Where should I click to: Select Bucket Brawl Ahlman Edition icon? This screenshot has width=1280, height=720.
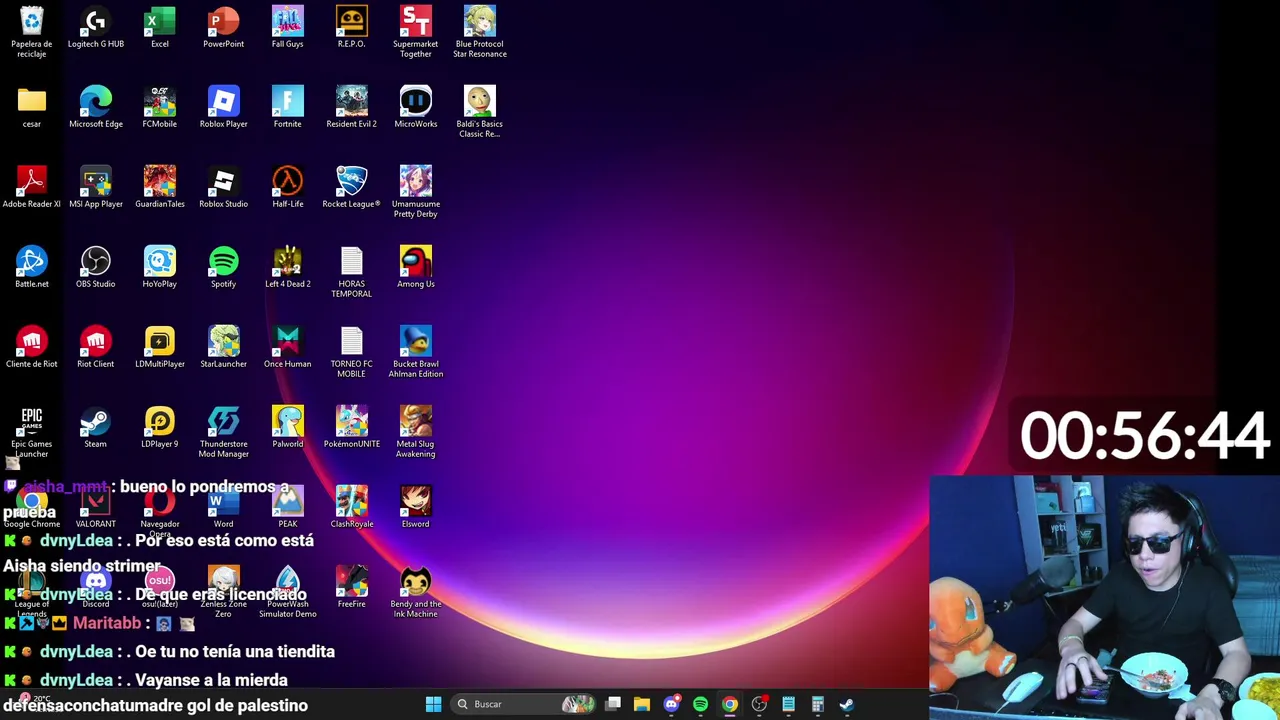click(x=416, y=352)
